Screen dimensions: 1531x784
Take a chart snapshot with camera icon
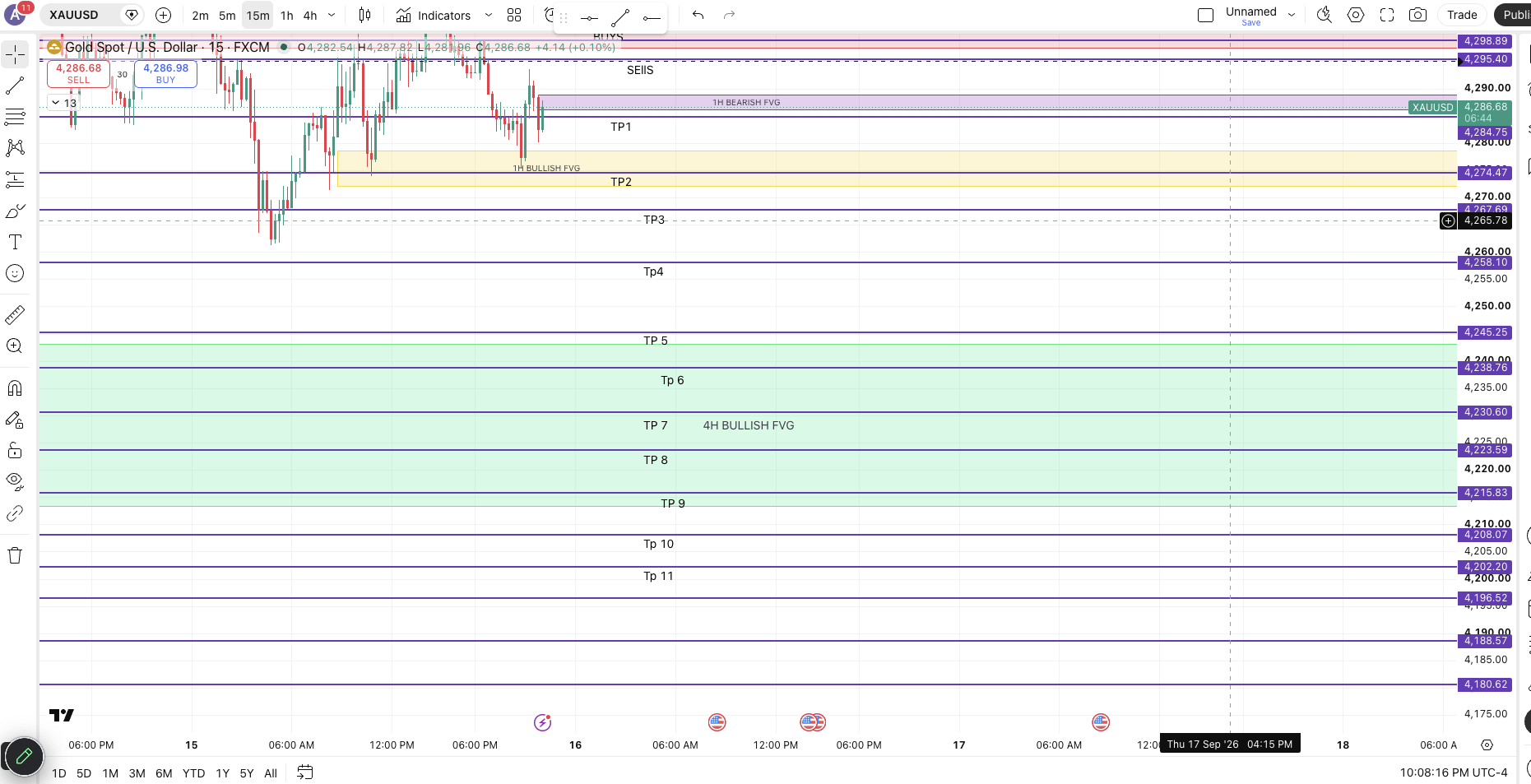tap(1417, 15)
